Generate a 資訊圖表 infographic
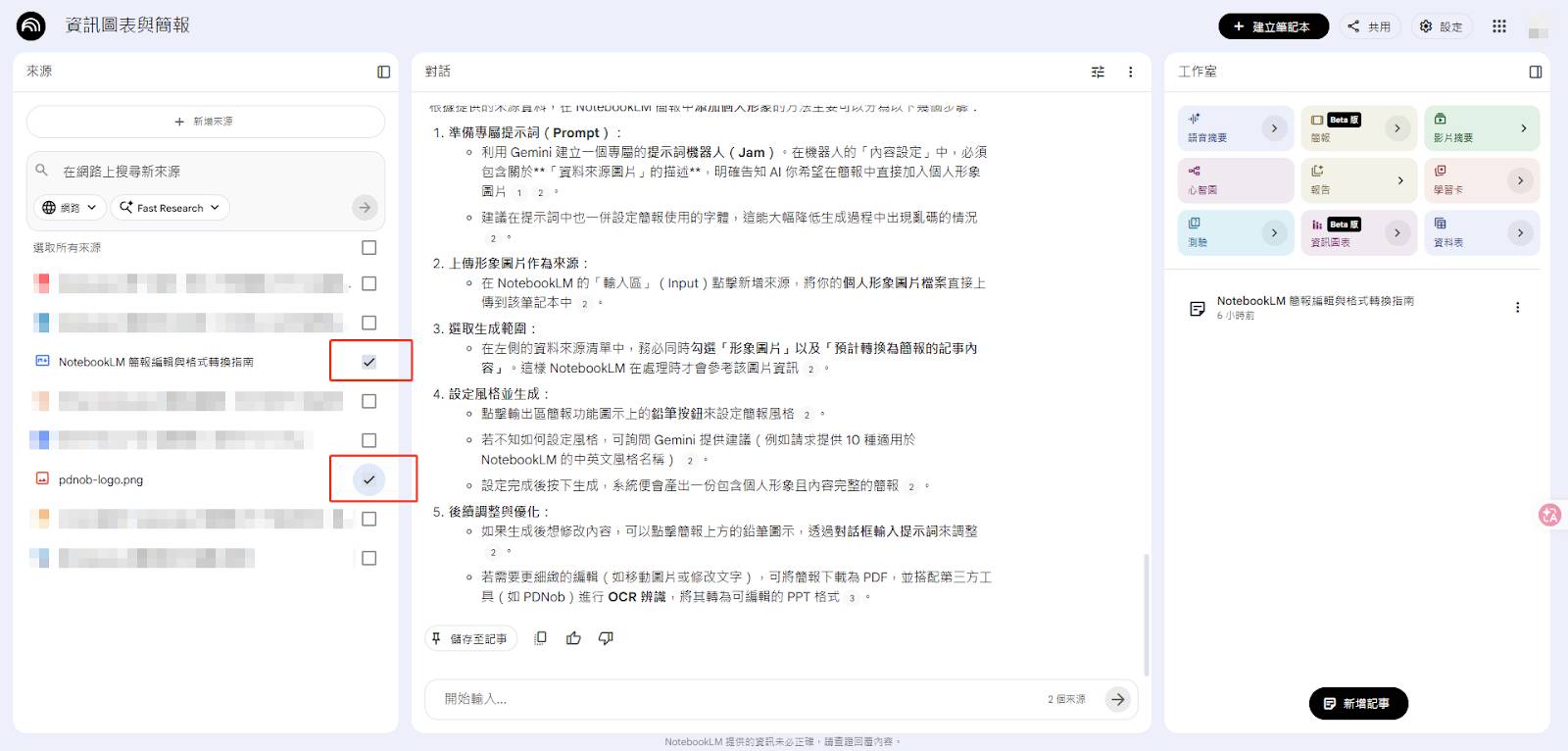This screenshot has width=1568, height=751. (1358, 232)
